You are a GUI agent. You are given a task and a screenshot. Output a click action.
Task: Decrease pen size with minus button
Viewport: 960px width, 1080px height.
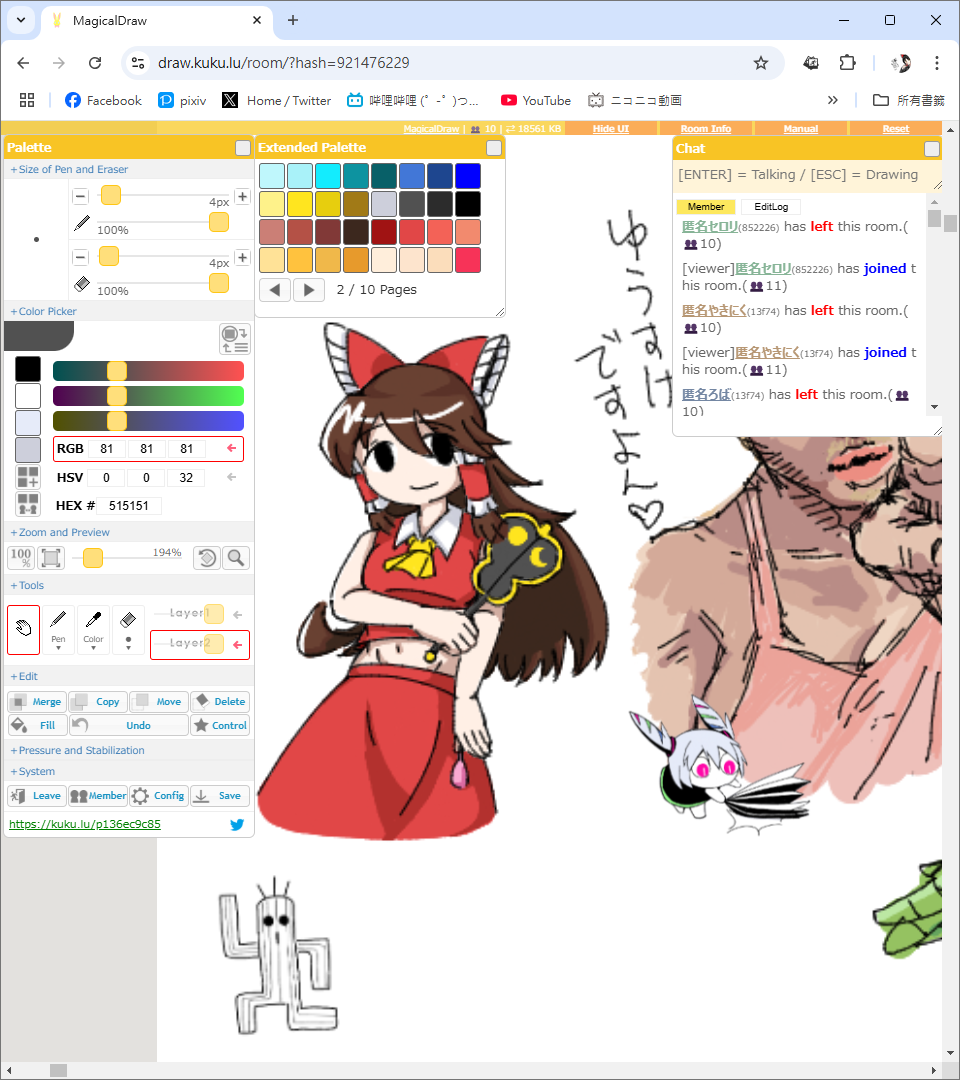pyautogui.click(x=81, y=196)
